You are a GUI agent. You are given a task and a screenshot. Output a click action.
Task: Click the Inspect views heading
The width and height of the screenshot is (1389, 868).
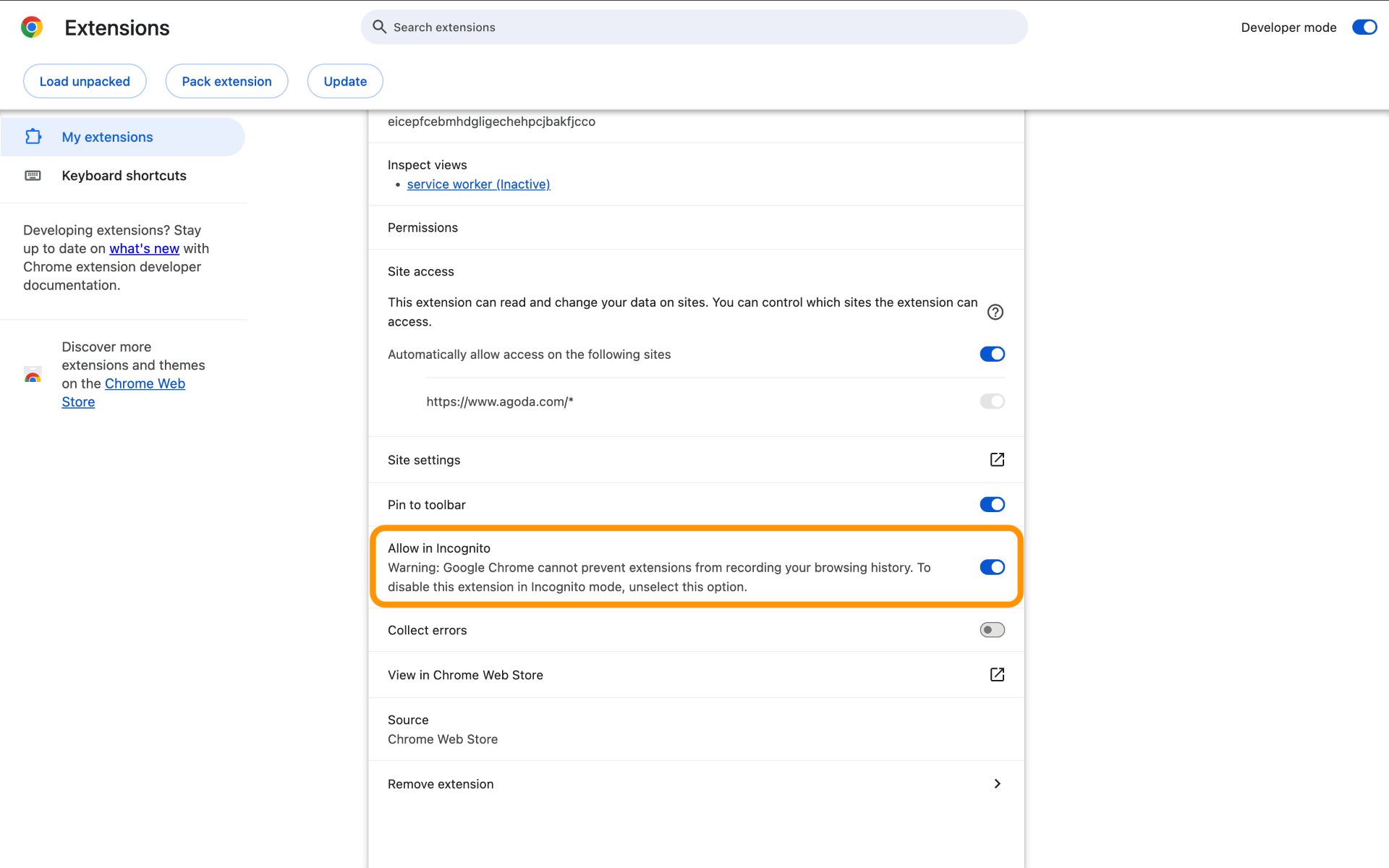click(x=427, y=165)
